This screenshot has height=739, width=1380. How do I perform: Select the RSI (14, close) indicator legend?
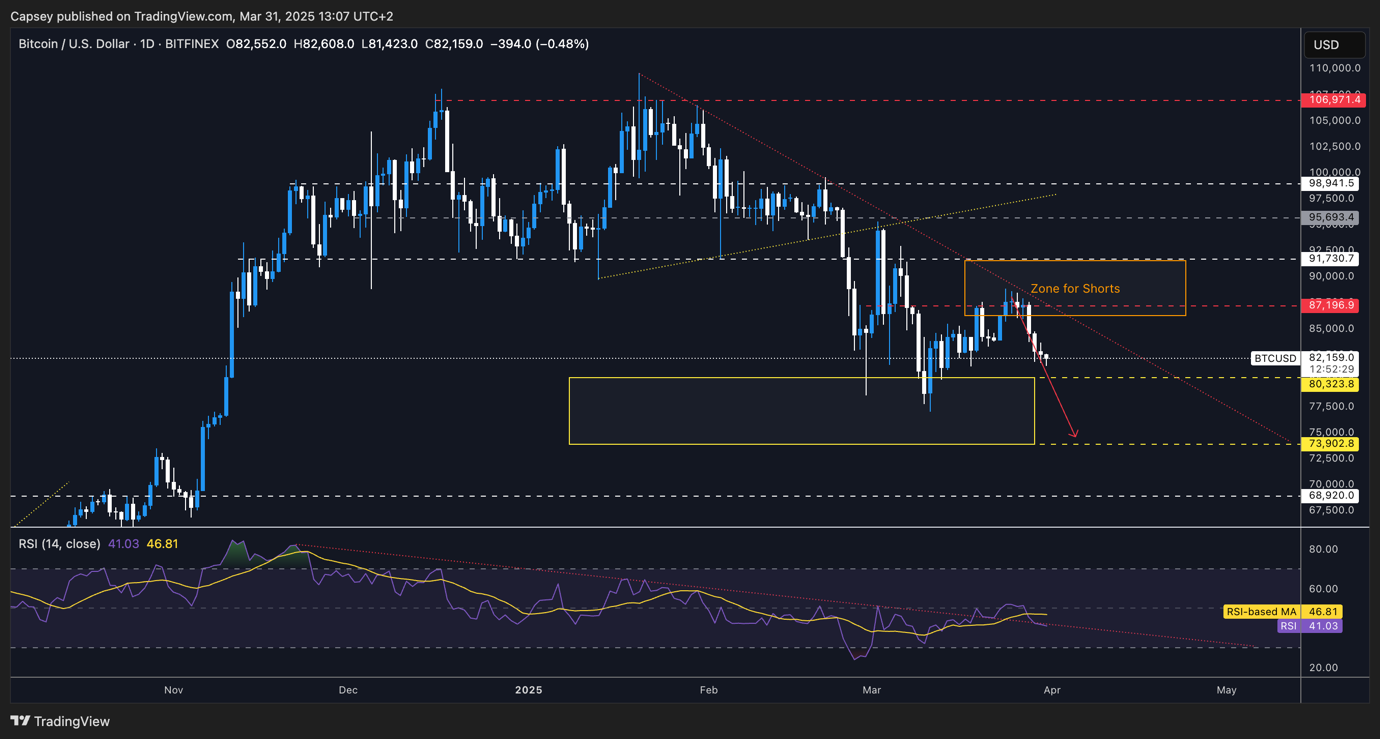pos(60,544)
